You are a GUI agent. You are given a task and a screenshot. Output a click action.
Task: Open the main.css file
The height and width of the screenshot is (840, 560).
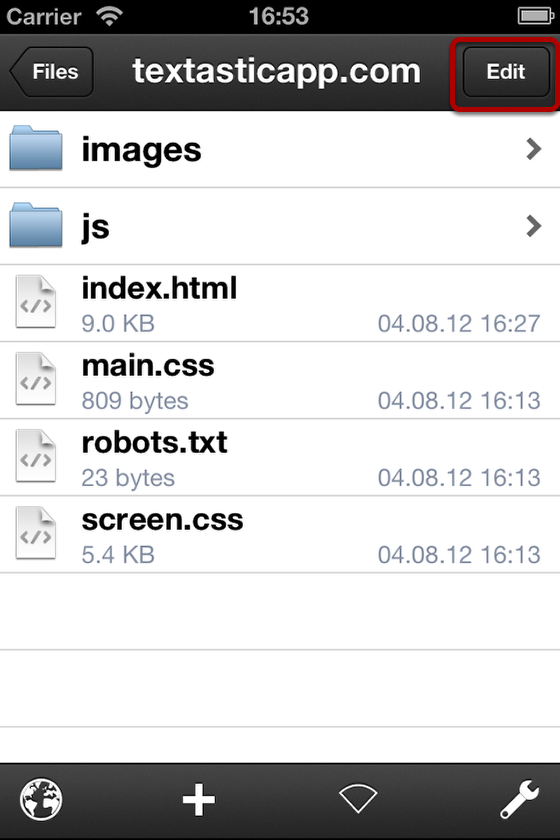pos(280,380)
